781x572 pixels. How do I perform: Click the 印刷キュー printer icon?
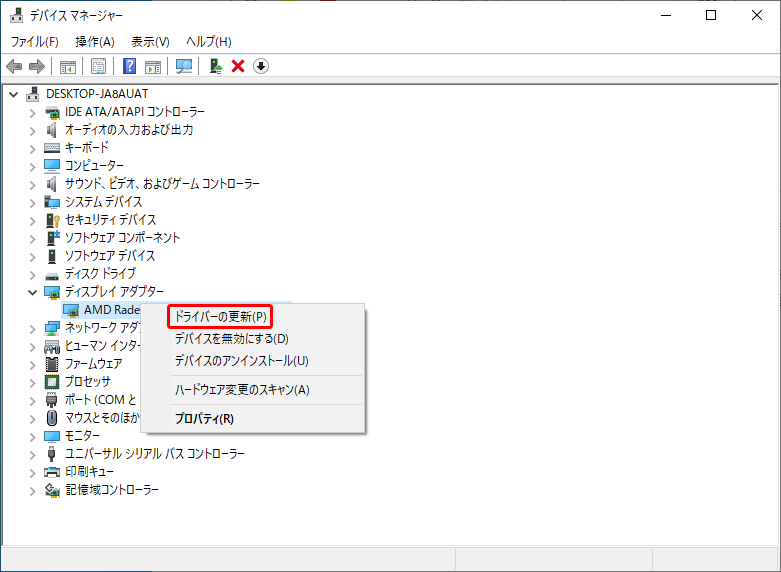[52, 472]
